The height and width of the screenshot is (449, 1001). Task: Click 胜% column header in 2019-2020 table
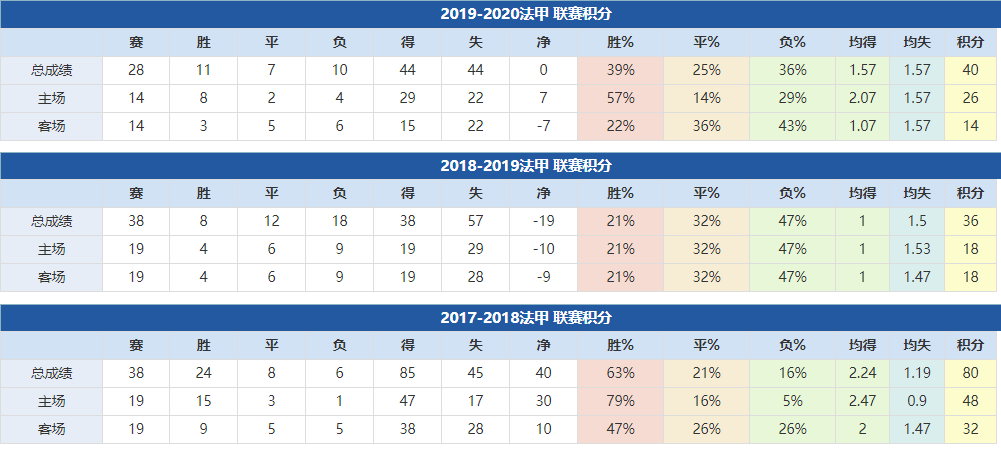point(620,42)
